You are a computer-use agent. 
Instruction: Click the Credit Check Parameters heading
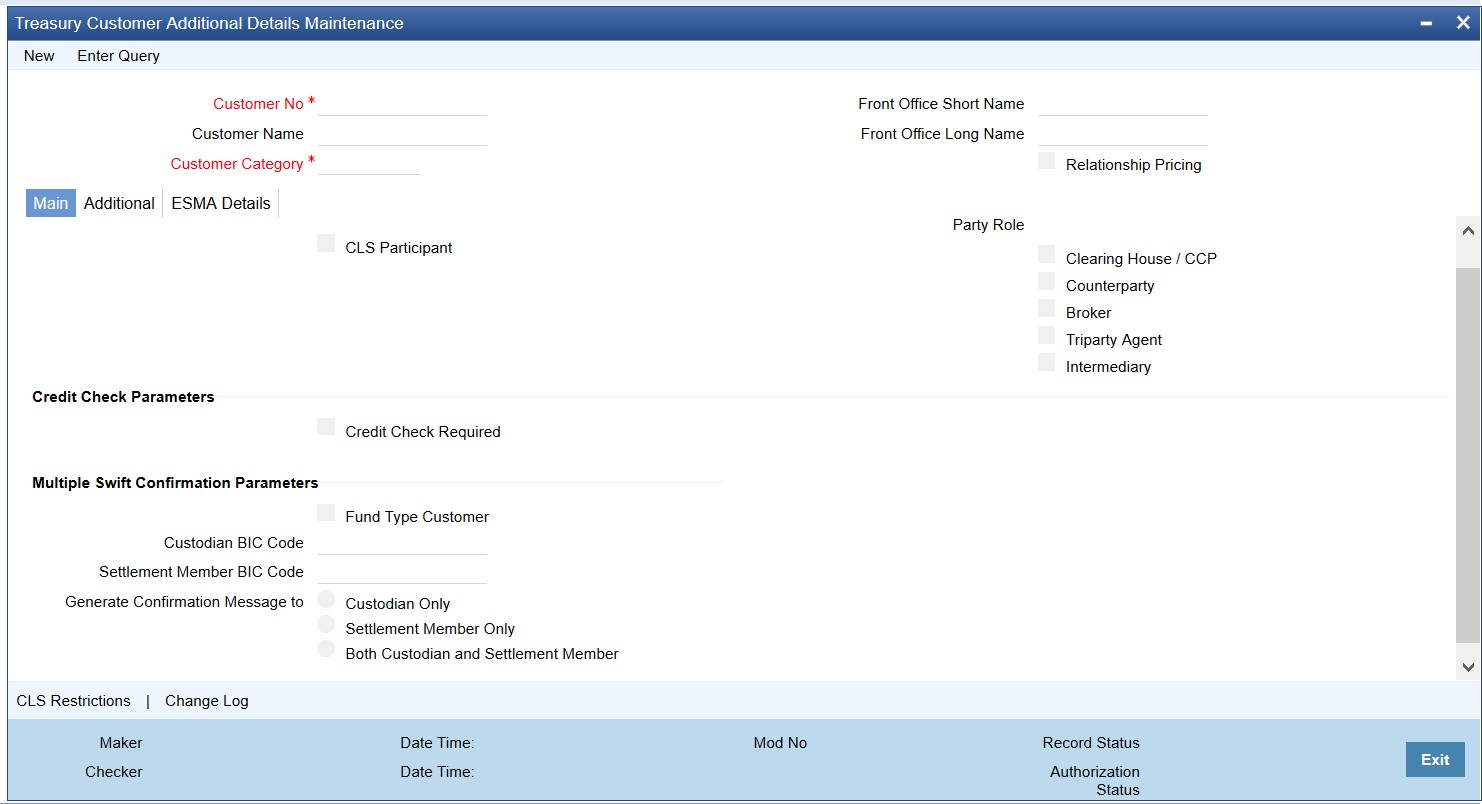pos(123,397)
